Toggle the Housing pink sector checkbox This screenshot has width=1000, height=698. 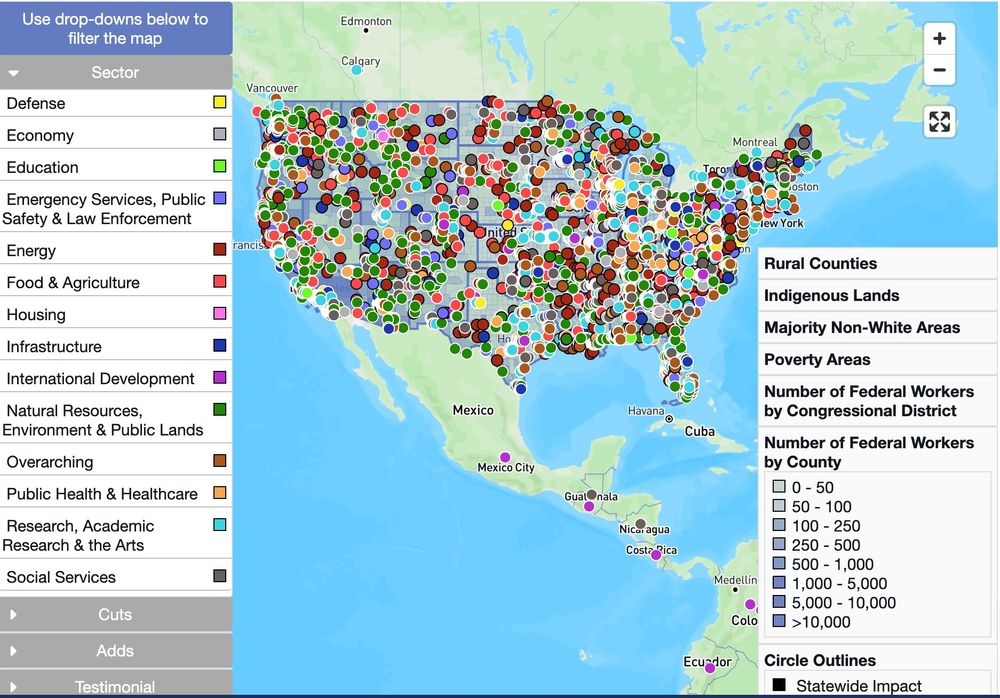pyautogui.click(x=219, y=313)
